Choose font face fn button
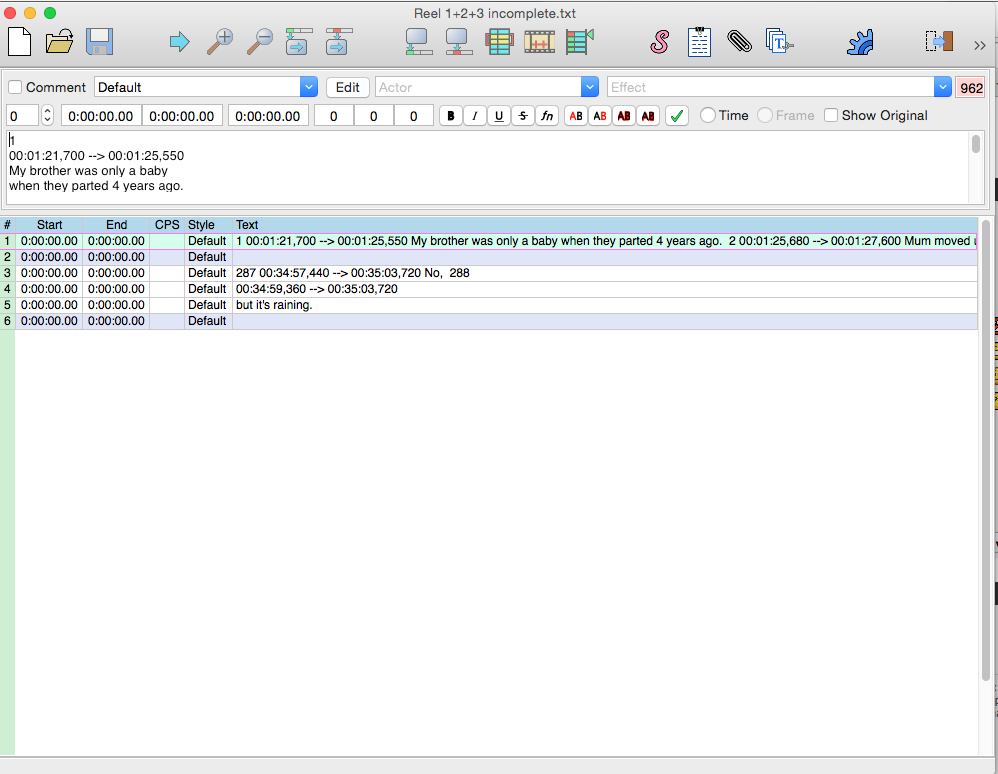This screenshot has height=774, width=998. pos(547,116)
